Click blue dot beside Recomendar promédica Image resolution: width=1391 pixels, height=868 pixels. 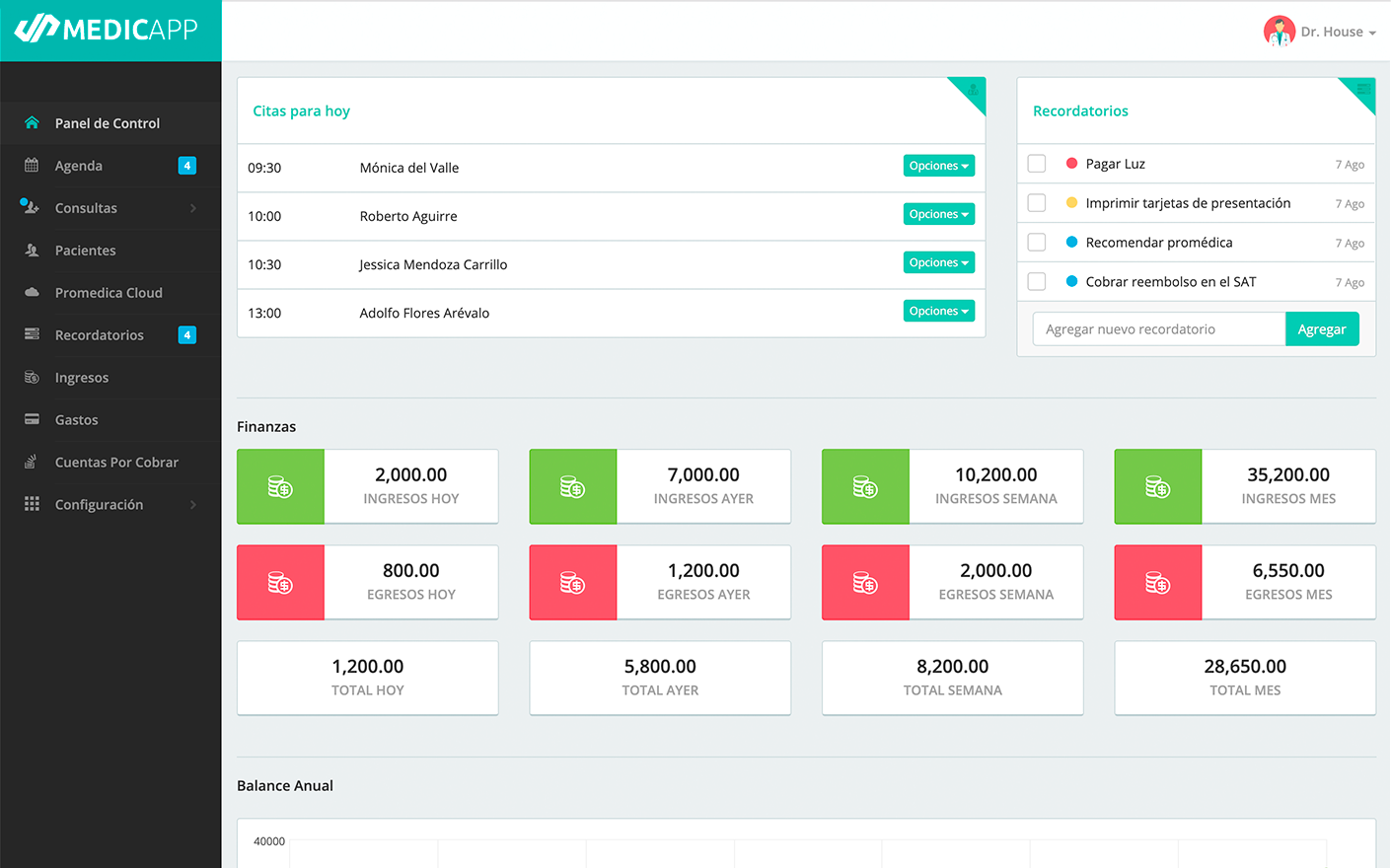1071,242
